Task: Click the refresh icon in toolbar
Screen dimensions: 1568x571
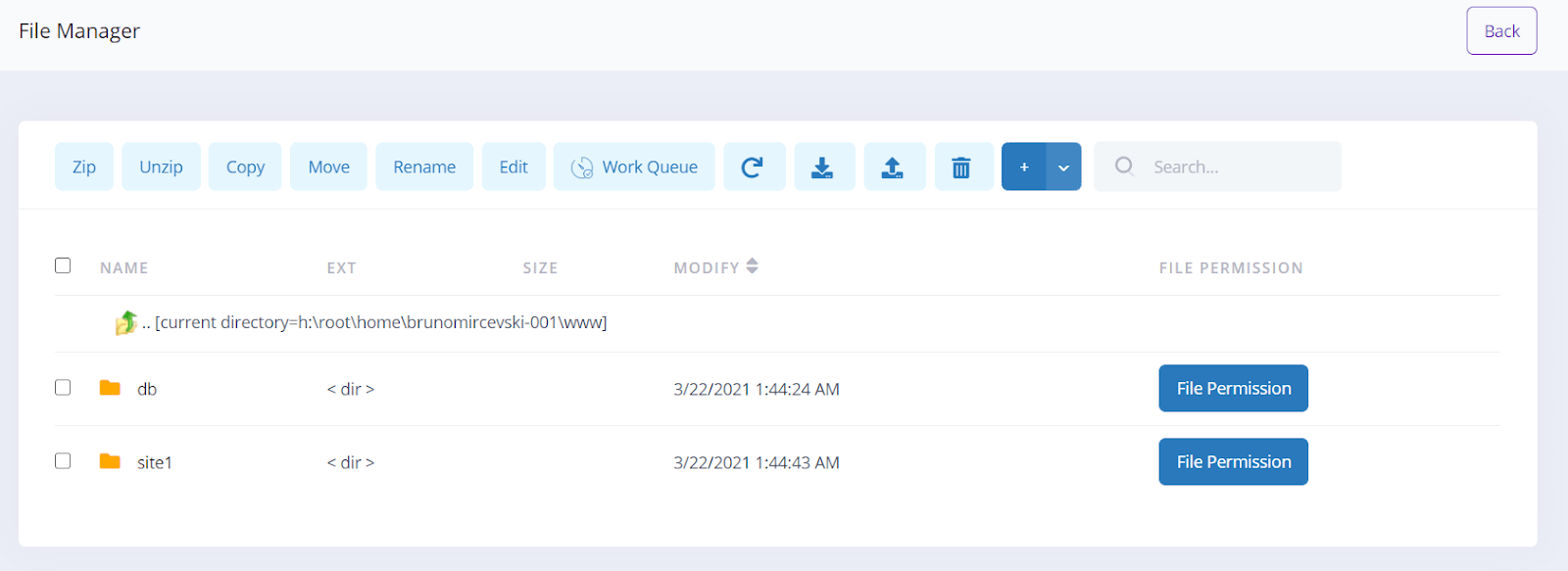Action: point(754,167)
